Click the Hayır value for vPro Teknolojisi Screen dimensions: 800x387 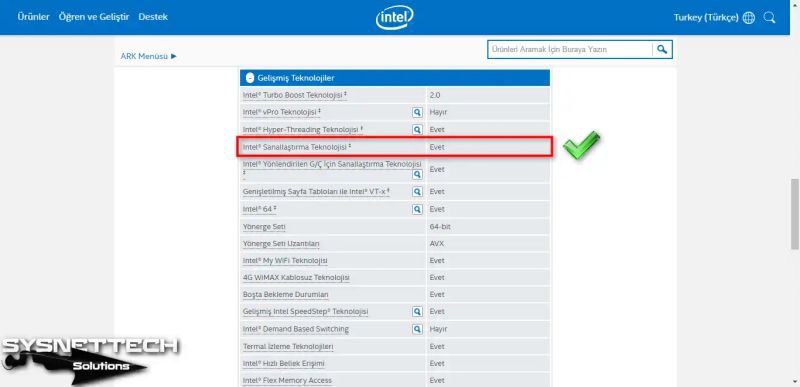click(438, 112)
